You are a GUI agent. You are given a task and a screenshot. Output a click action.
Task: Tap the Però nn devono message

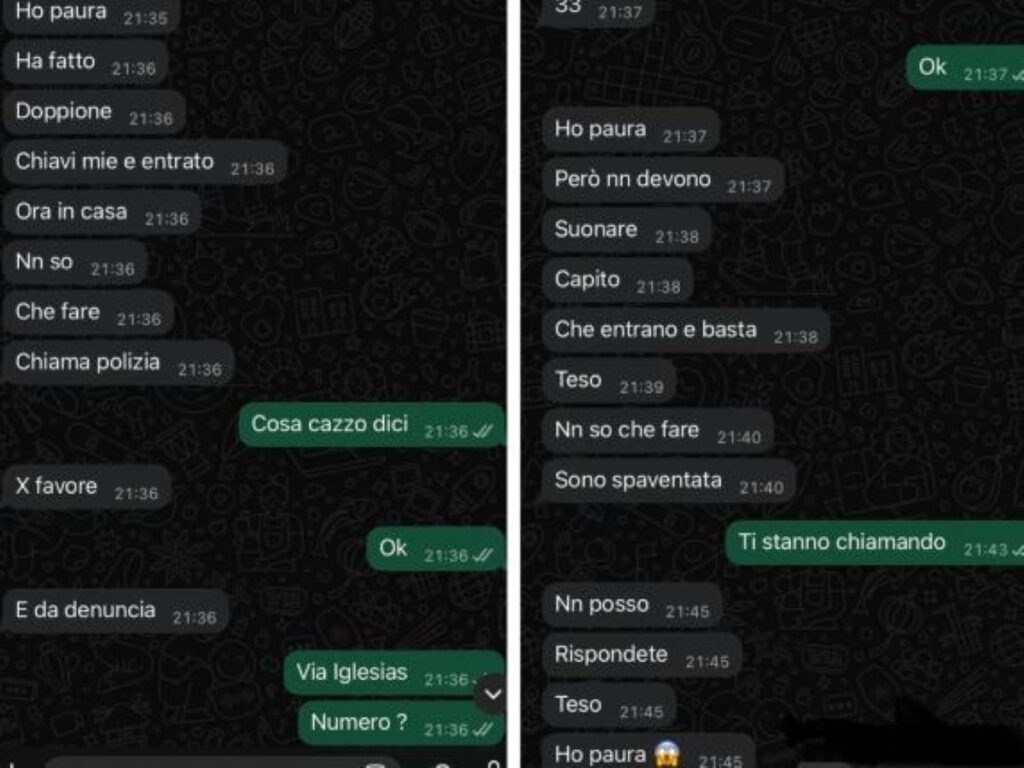(x=663, y=180)
